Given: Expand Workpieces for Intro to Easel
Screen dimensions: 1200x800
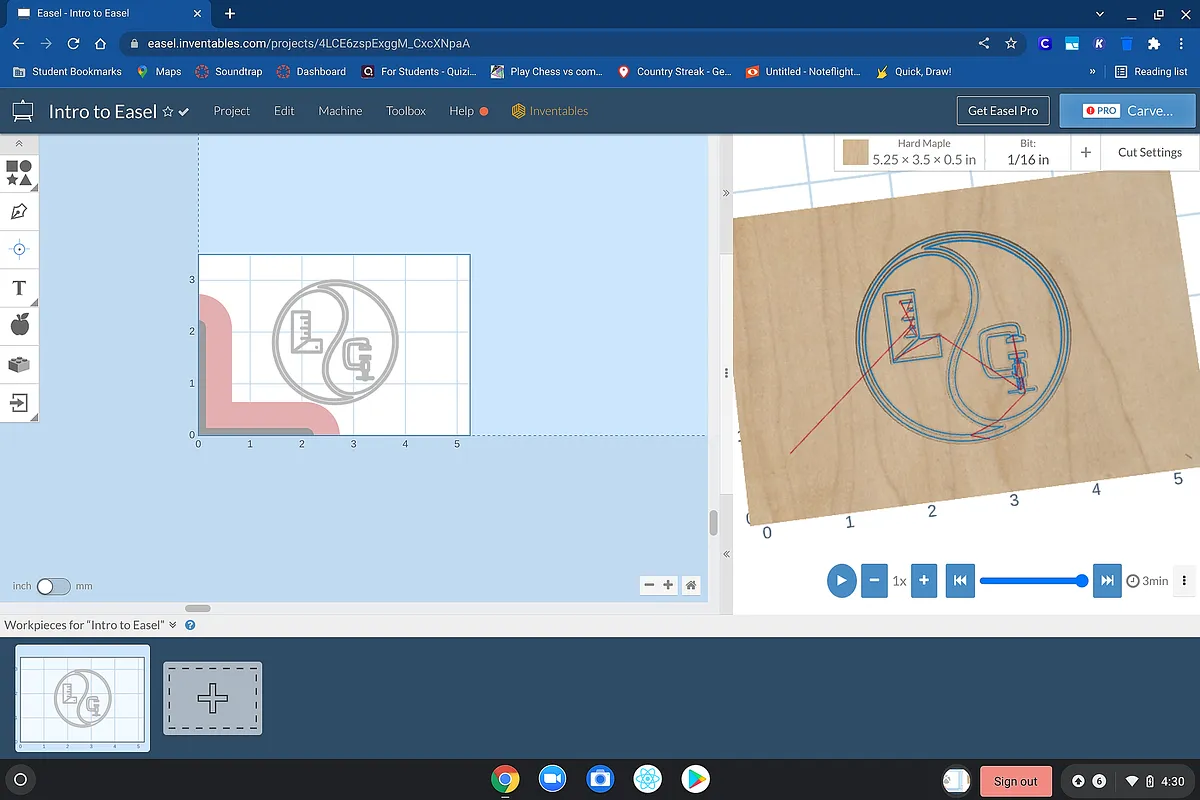Looking at the screenshot, I should point(173,625).
